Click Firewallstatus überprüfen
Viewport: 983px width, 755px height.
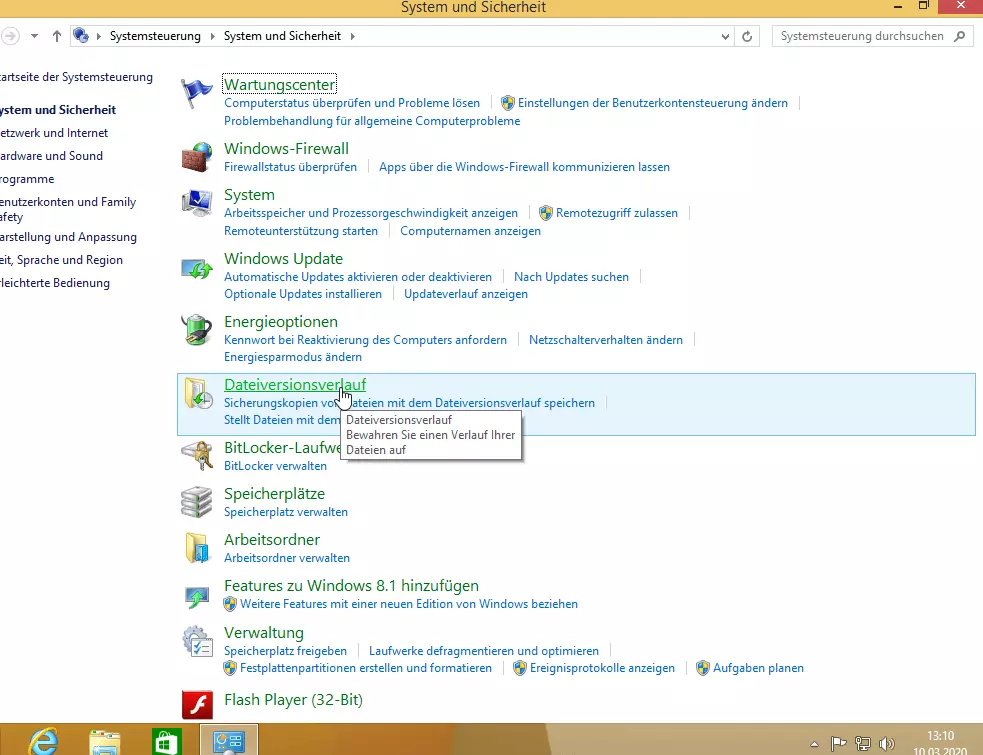pyautogui.click(x=290, y=167)
